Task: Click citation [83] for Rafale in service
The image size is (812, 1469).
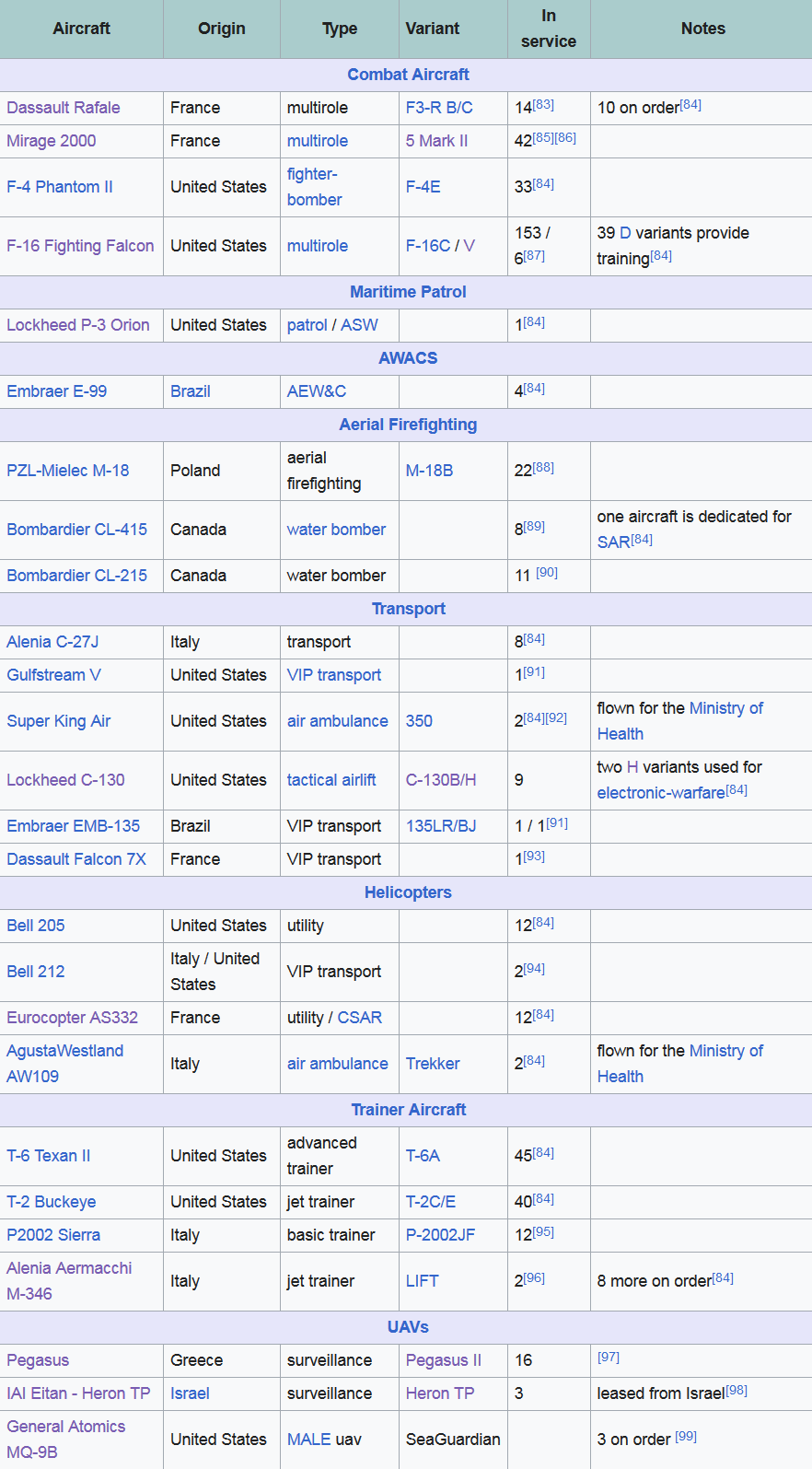Action: tap(543, 104)
